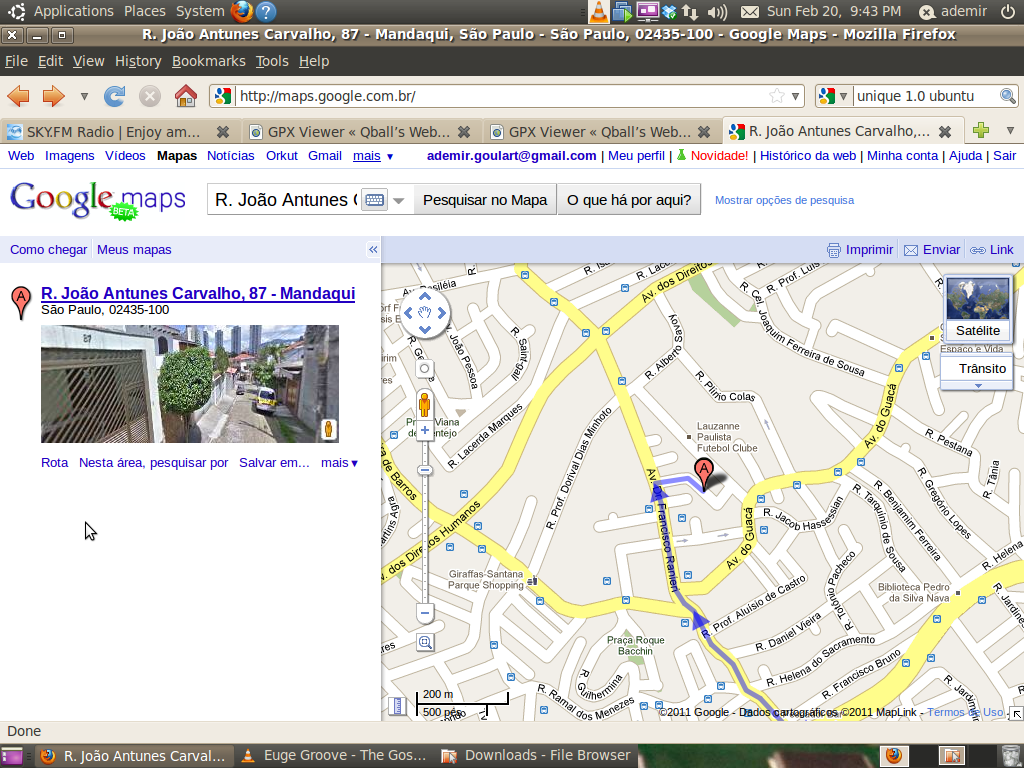
Task: Expand the 'mais' dropdown in results panel
Action: click(339, 463)
